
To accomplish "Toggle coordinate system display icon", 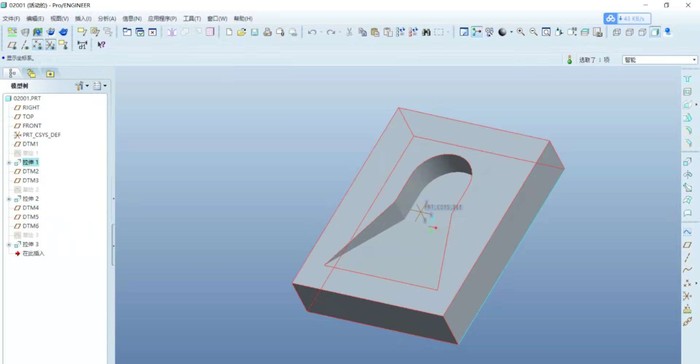I will 50,45.
